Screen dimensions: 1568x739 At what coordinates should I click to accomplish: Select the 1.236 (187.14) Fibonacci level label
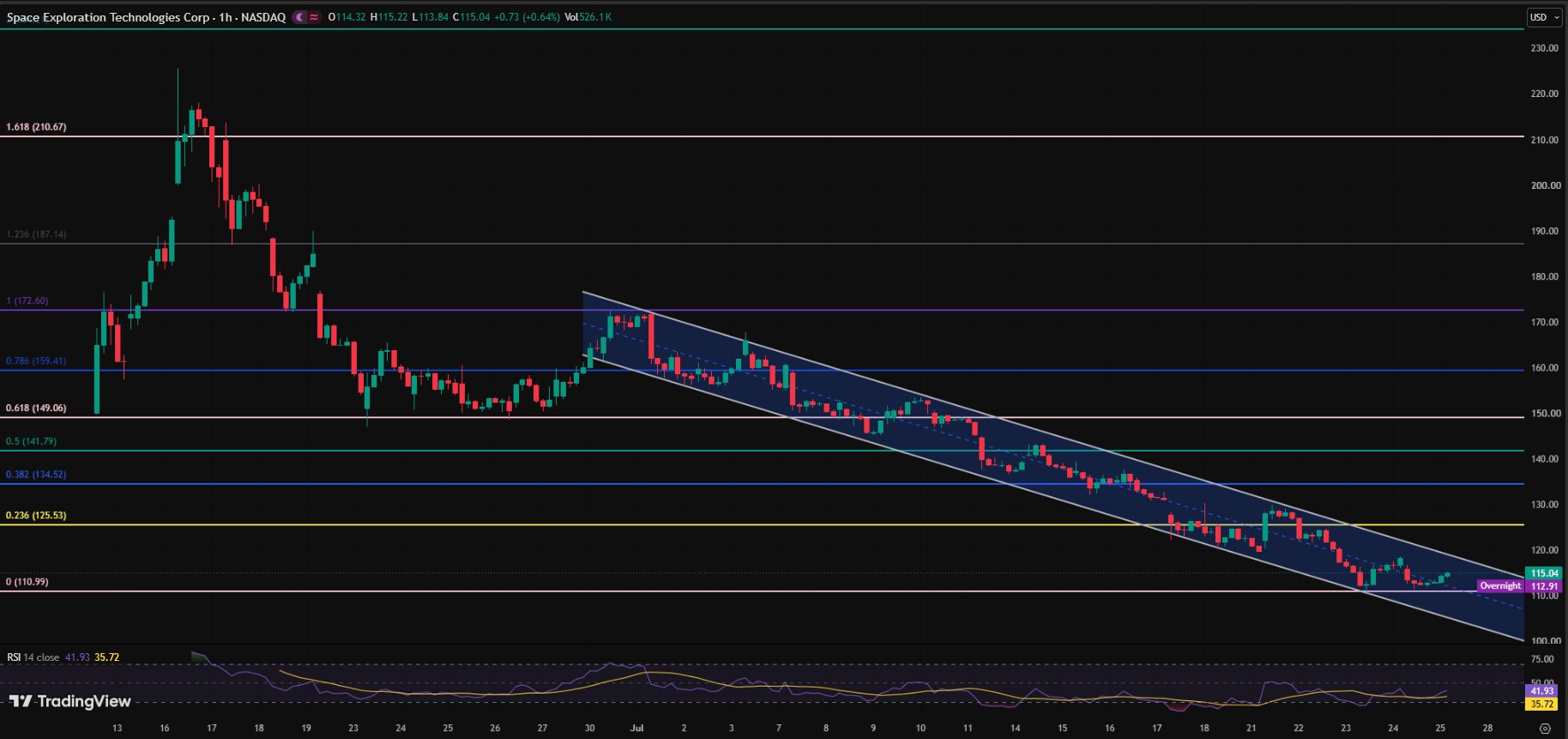[36, 234]
